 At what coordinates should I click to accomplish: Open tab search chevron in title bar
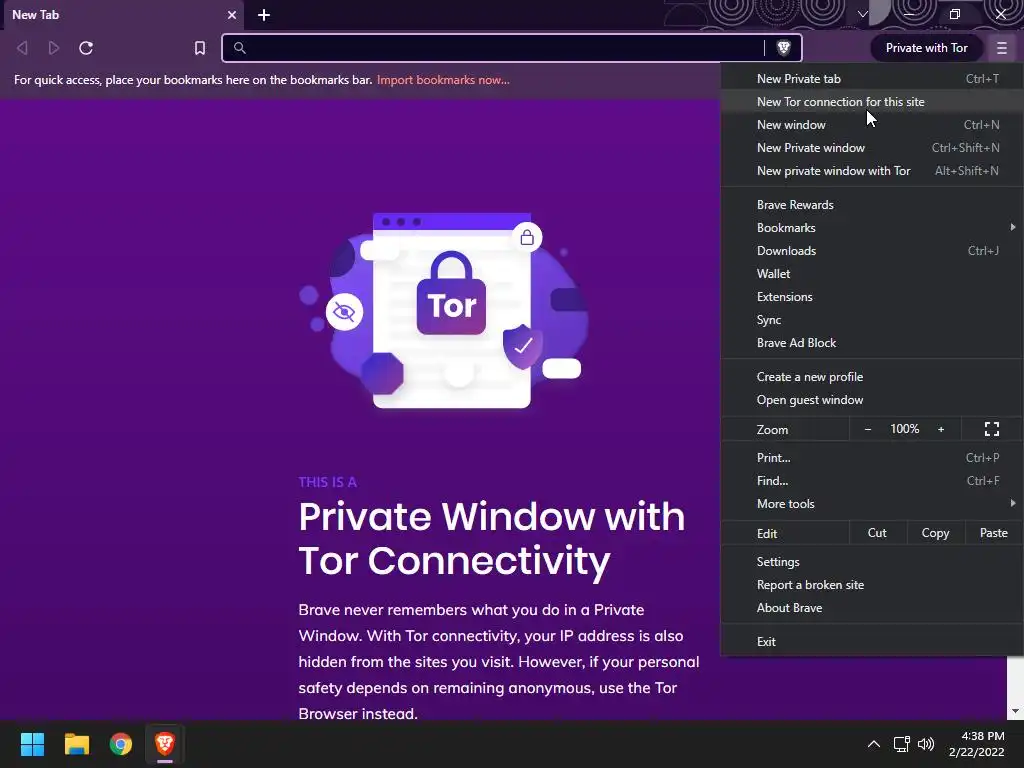coord(863,14)
